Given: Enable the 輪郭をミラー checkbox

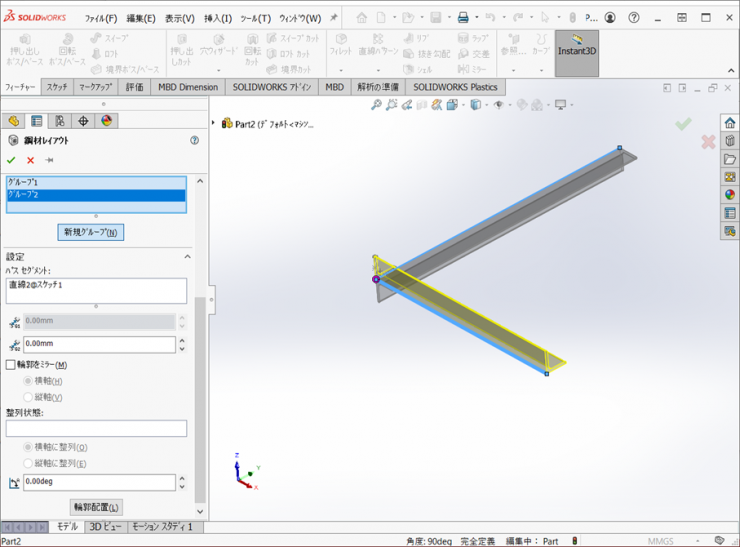Looking at the screenshot, I should coord(11,365).
